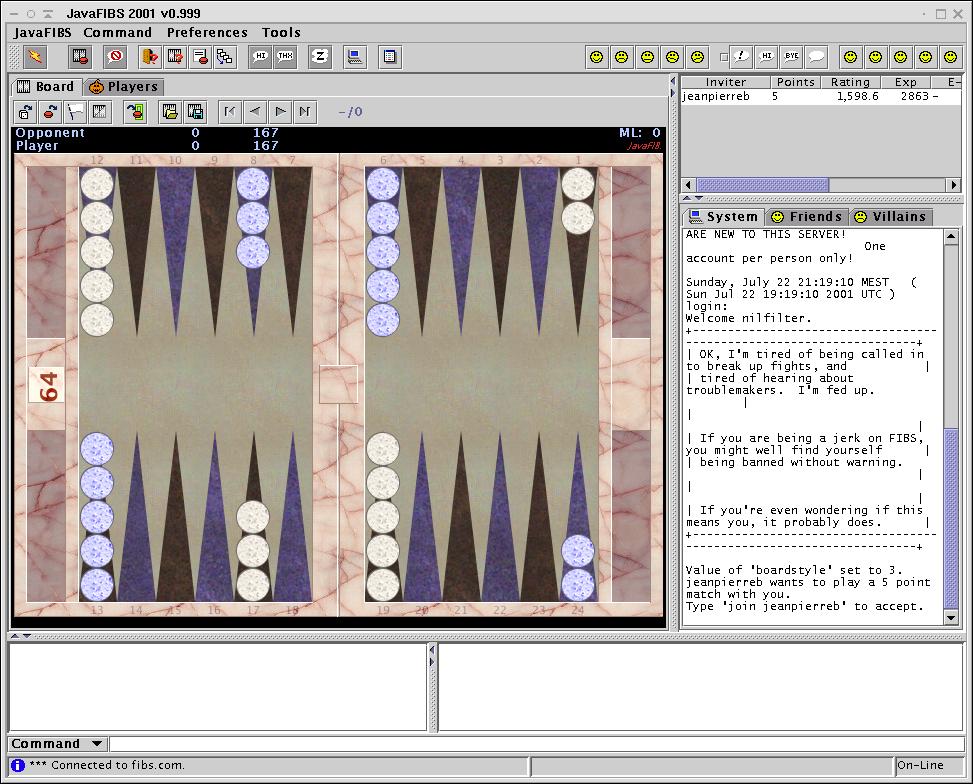Click the lightning bolt connect icon
Viewport: 973px width, 784px height.
tap(35, 57)
